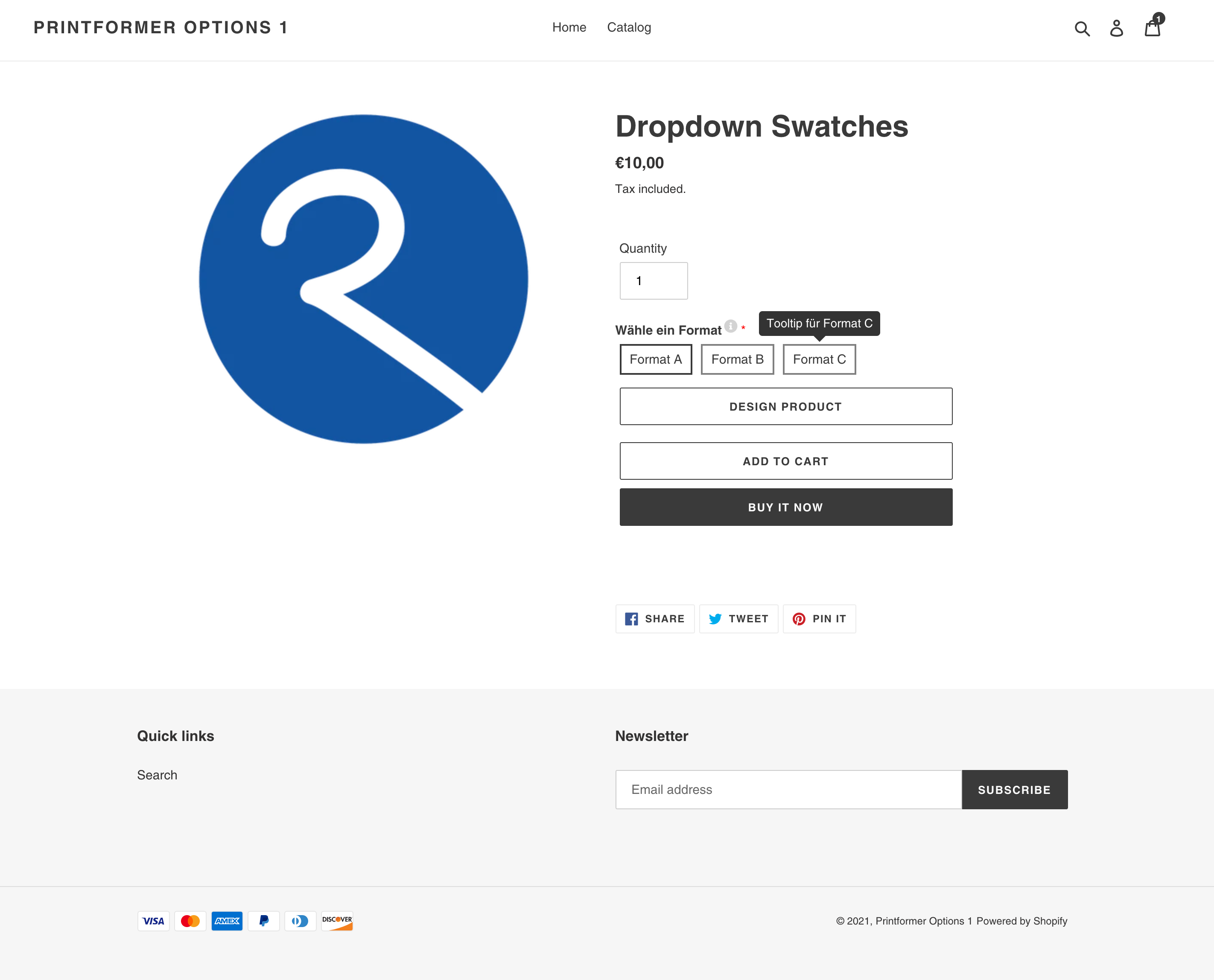Click the PayPal payment icon
Image resolution: width=1214 pixels, height=980 pixels.
264,921
